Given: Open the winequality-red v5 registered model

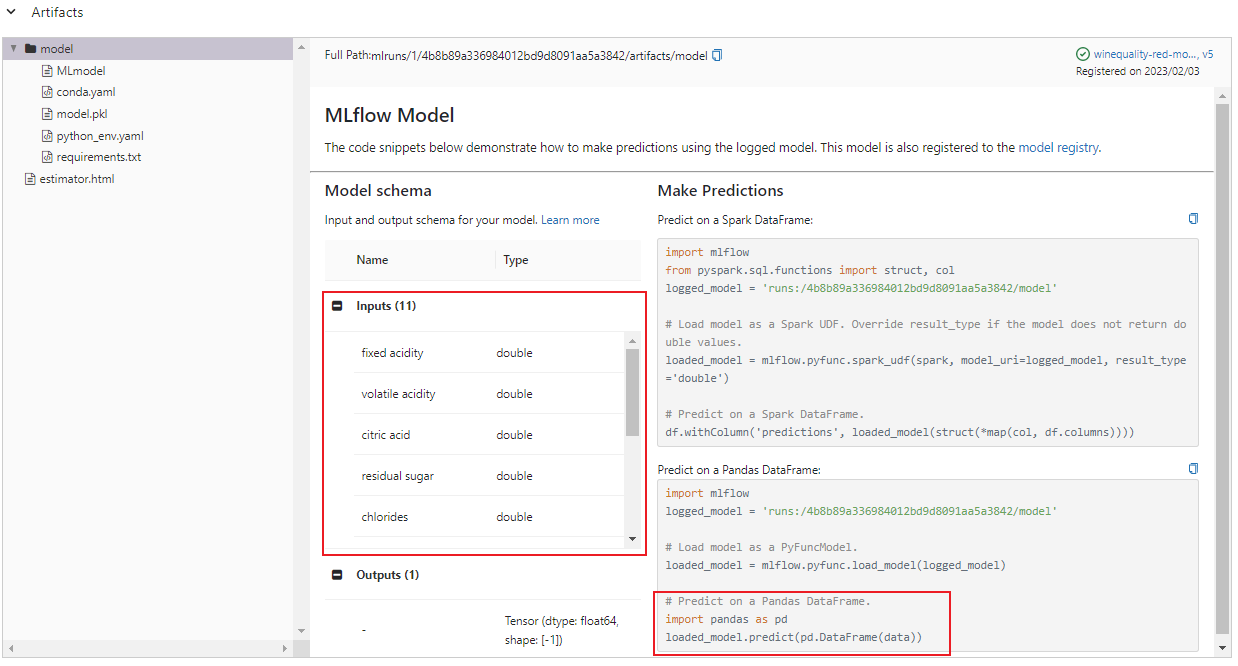Looking at the screenshot, I should 1151,55.
